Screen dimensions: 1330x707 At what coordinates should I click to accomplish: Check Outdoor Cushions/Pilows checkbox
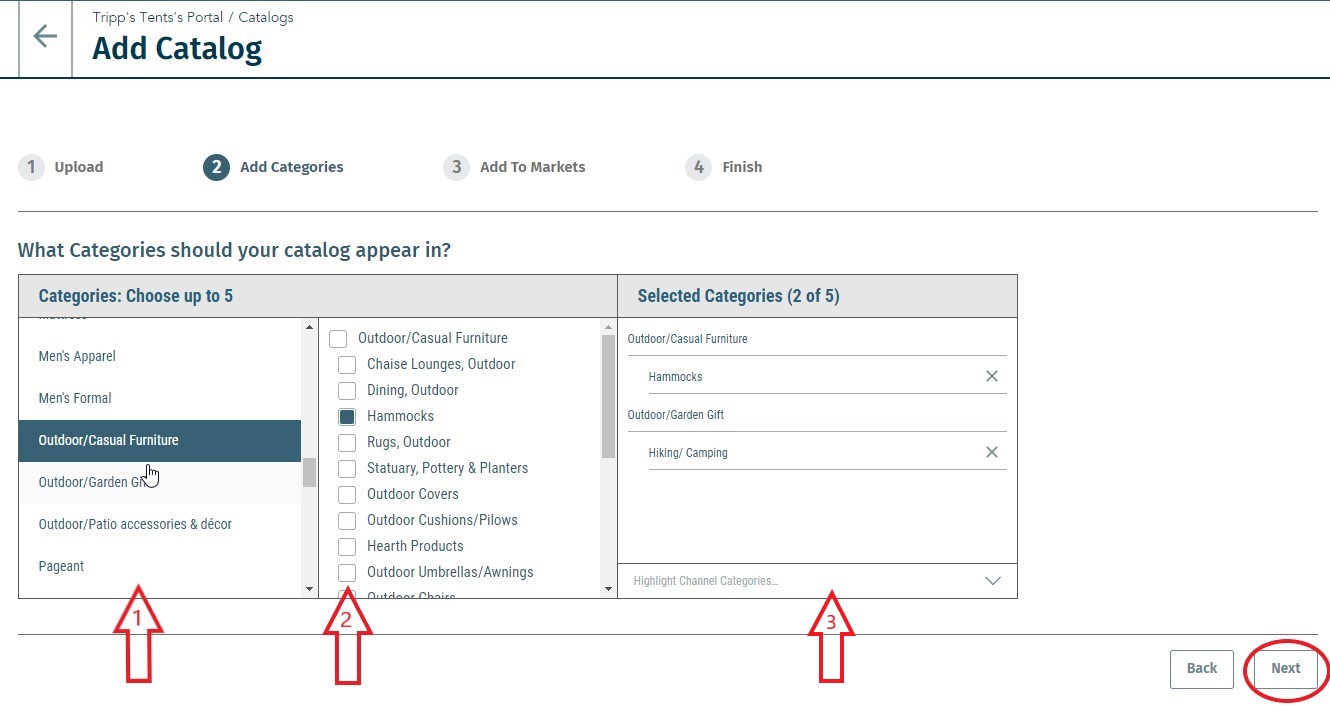tap(347, 520)
